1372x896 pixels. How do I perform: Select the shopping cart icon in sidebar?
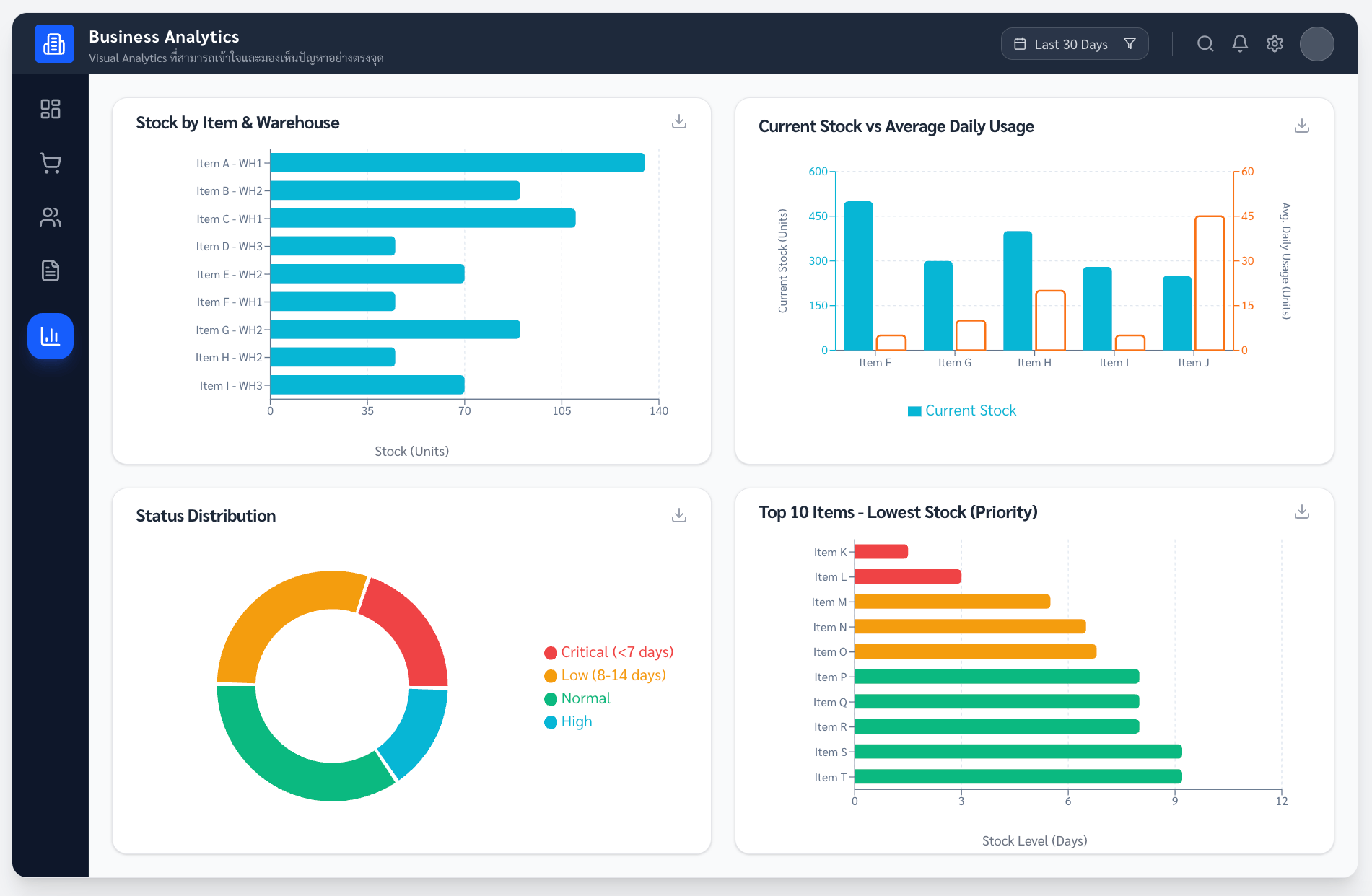click(x=50, y=162)
